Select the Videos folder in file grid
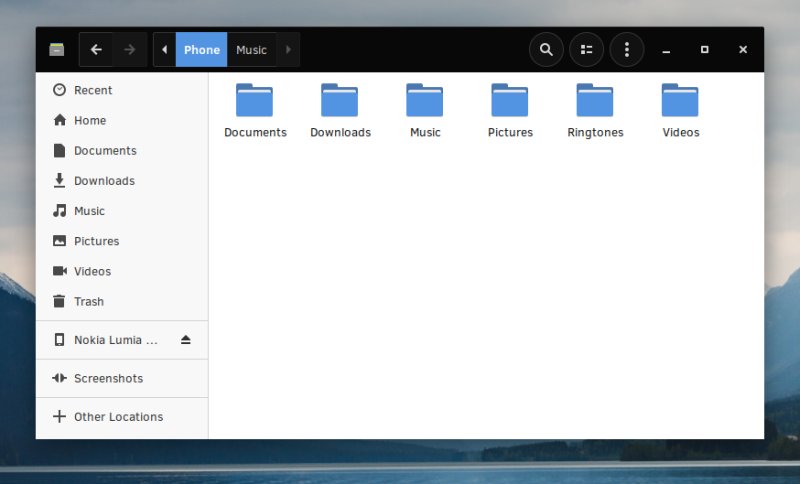The image size is (800, 484). click(x=680, y=101)
